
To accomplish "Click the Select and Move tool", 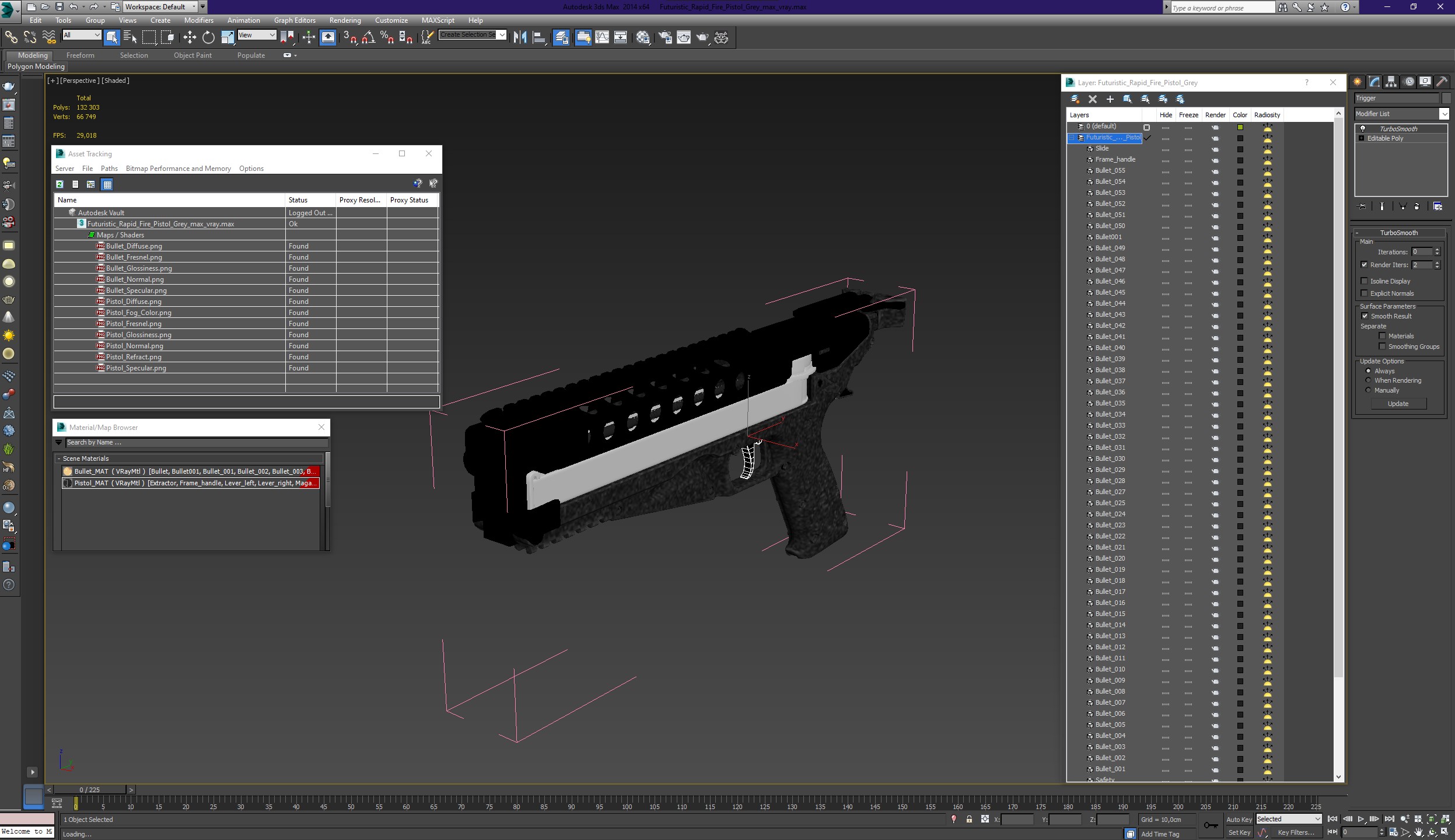I will [188, 38].
